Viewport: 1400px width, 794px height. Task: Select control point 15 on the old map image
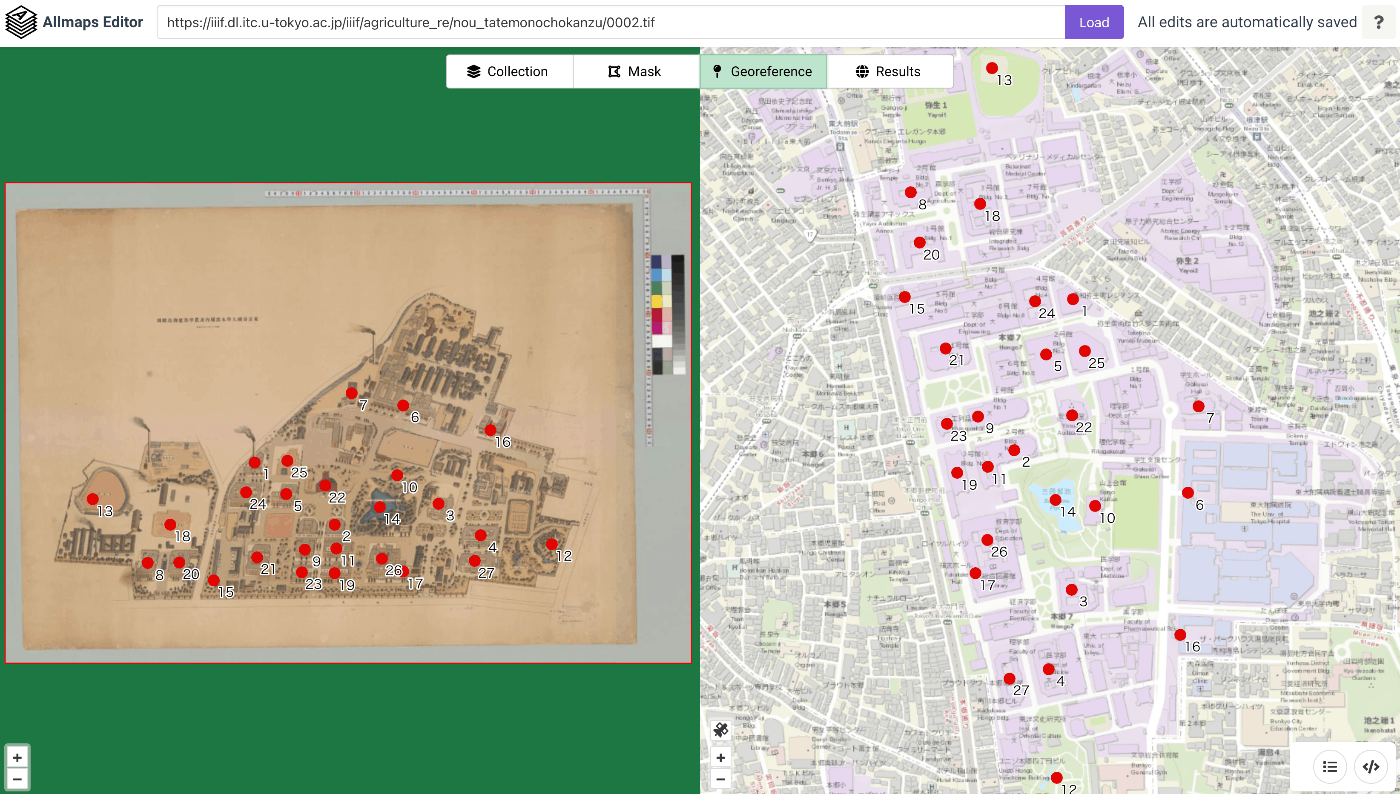(x=213, y=580)
